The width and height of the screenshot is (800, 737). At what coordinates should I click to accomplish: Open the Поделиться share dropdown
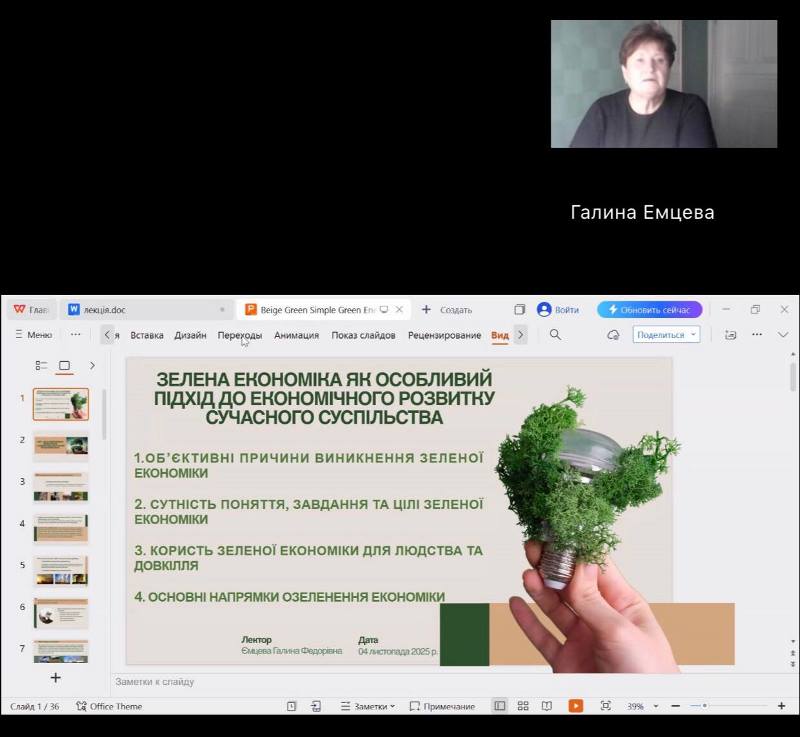666,335
